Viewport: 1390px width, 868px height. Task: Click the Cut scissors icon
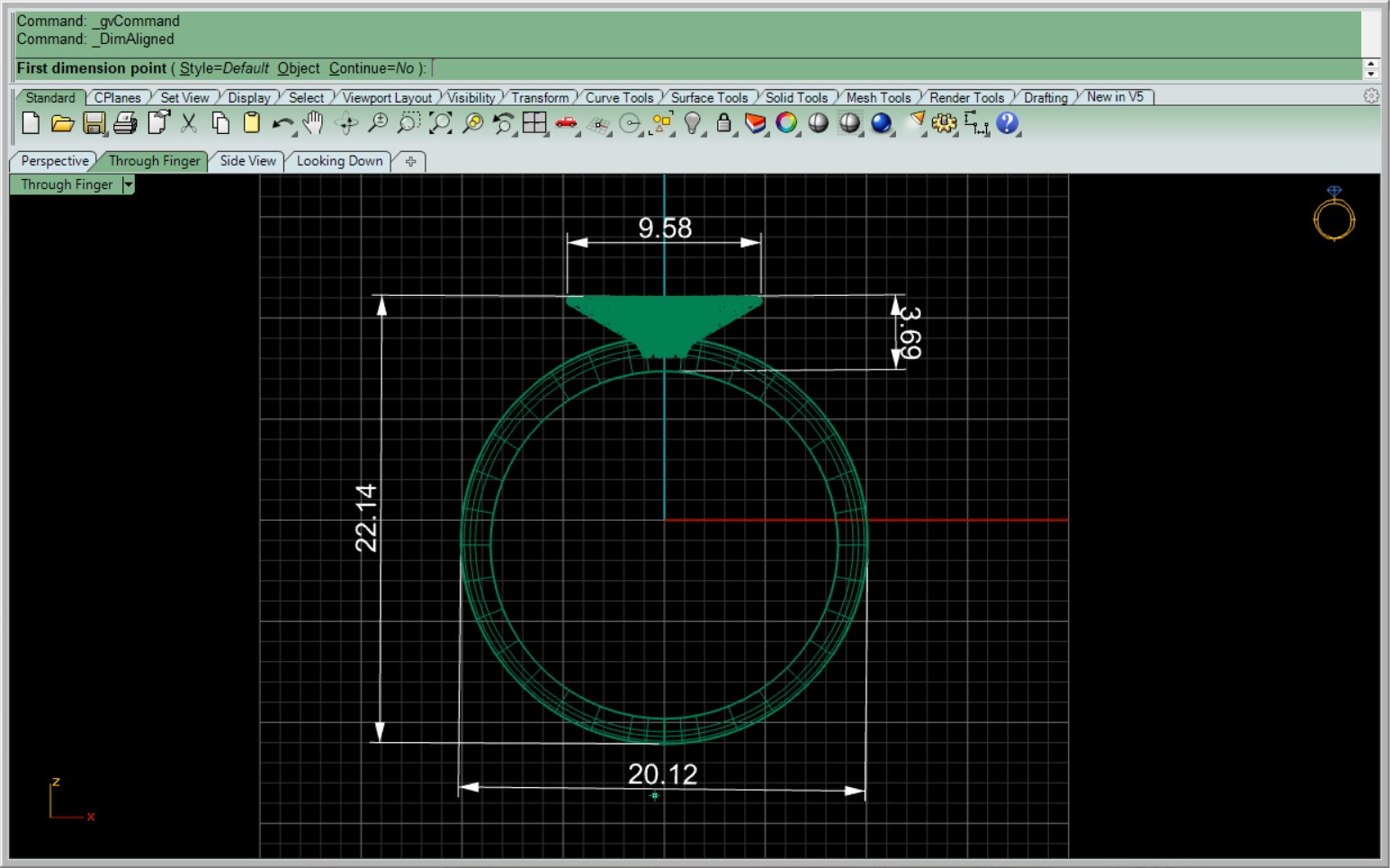point(189,123)
